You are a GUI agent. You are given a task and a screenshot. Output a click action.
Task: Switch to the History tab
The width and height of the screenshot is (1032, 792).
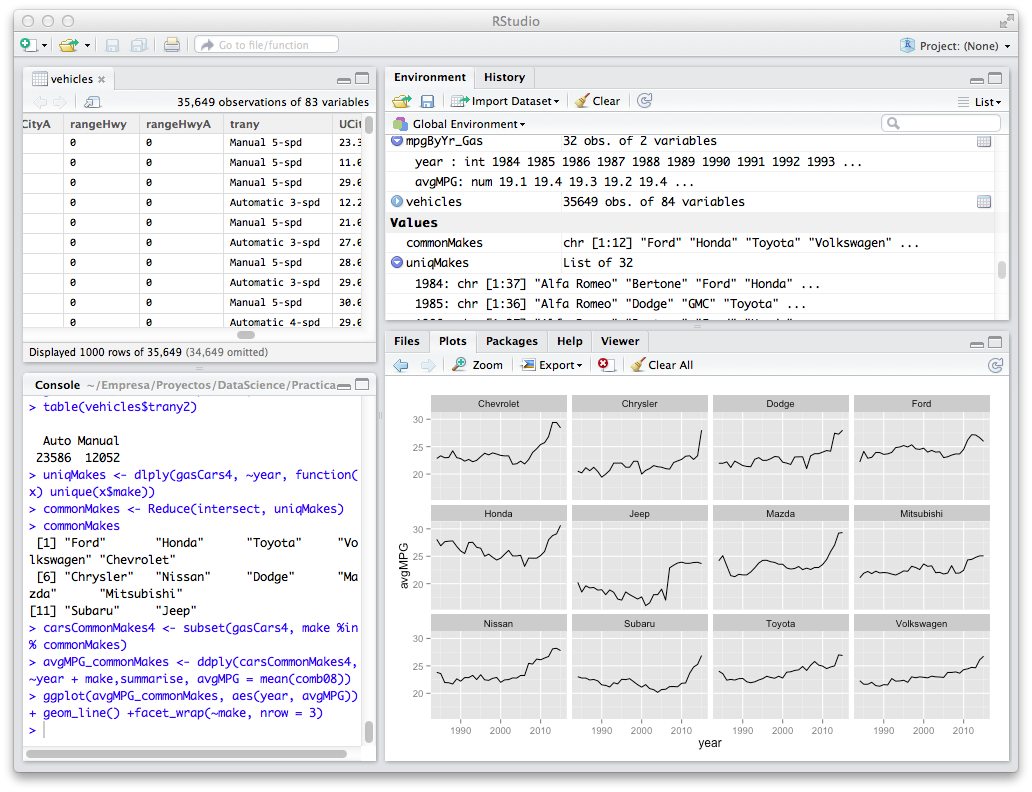coord(504,77)
